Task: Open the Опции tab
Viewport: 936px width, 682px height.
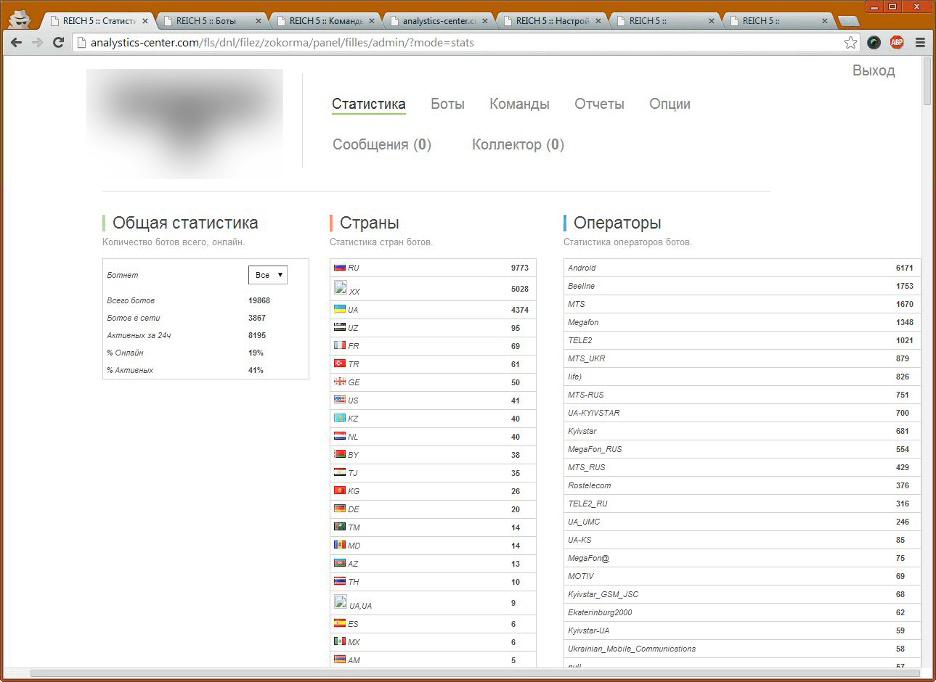Action: (669, 103)
